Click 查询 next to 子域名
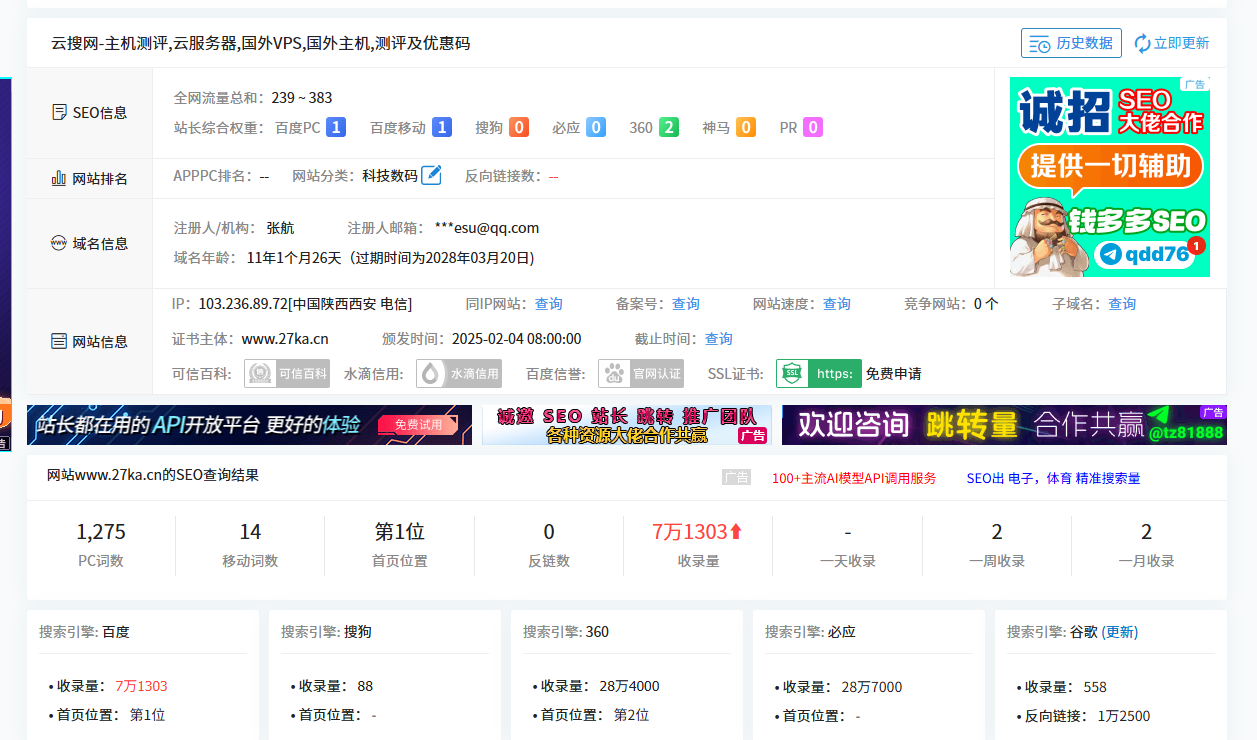 pos(1122,303)
